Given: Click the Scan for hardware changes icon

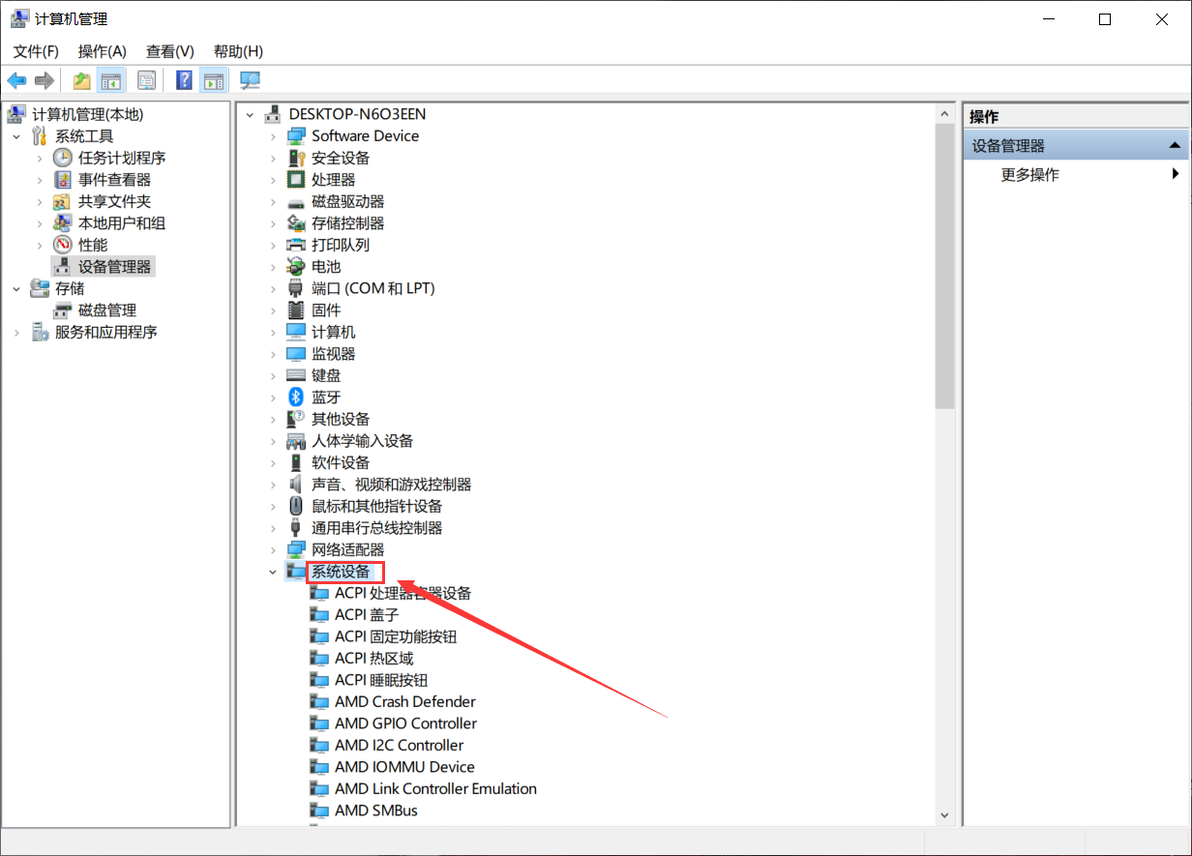Looking at the screenshot, I should coord(249,80).
